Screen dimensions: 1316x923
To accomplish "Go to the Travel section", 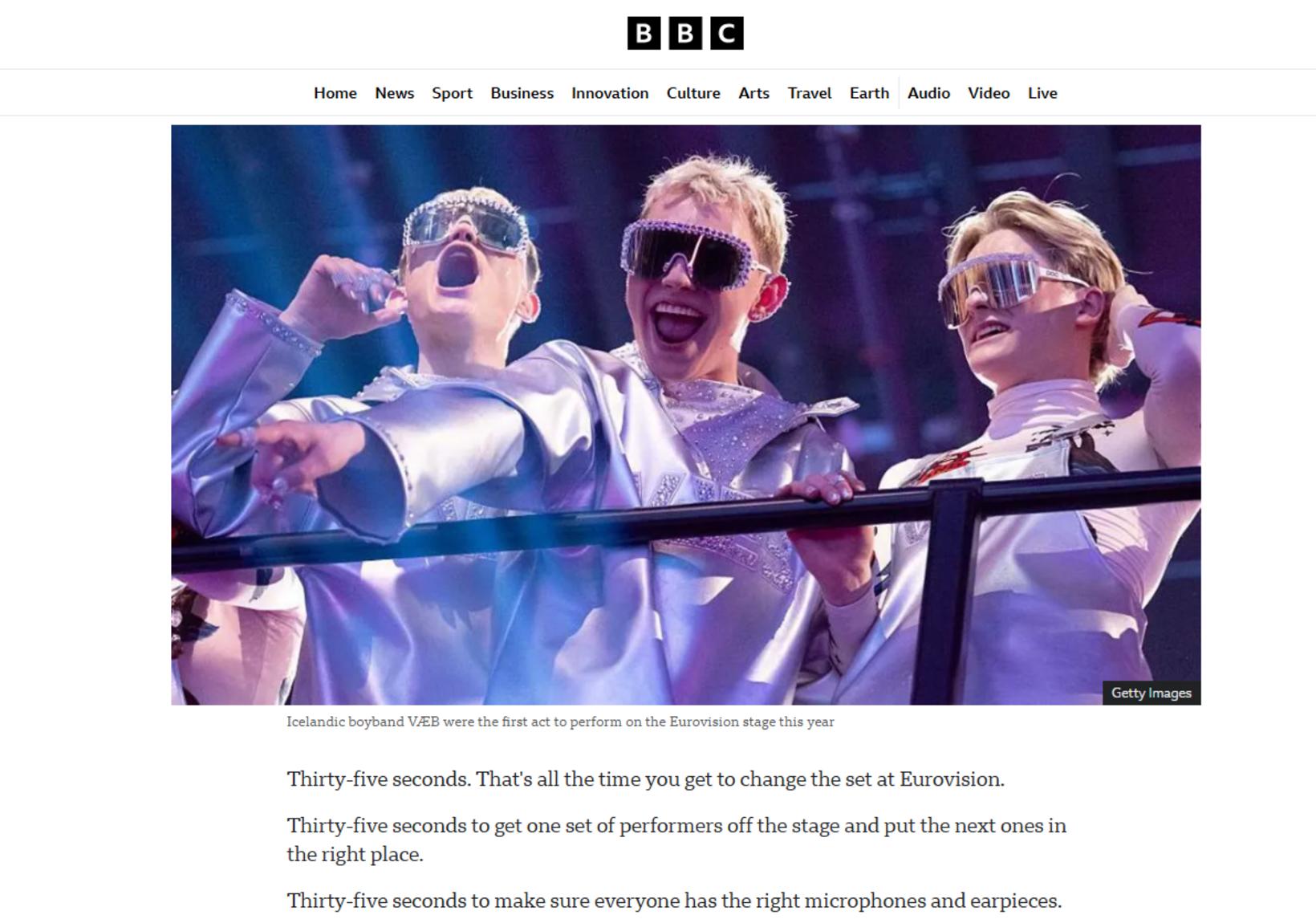I will (x=810, y=93).
